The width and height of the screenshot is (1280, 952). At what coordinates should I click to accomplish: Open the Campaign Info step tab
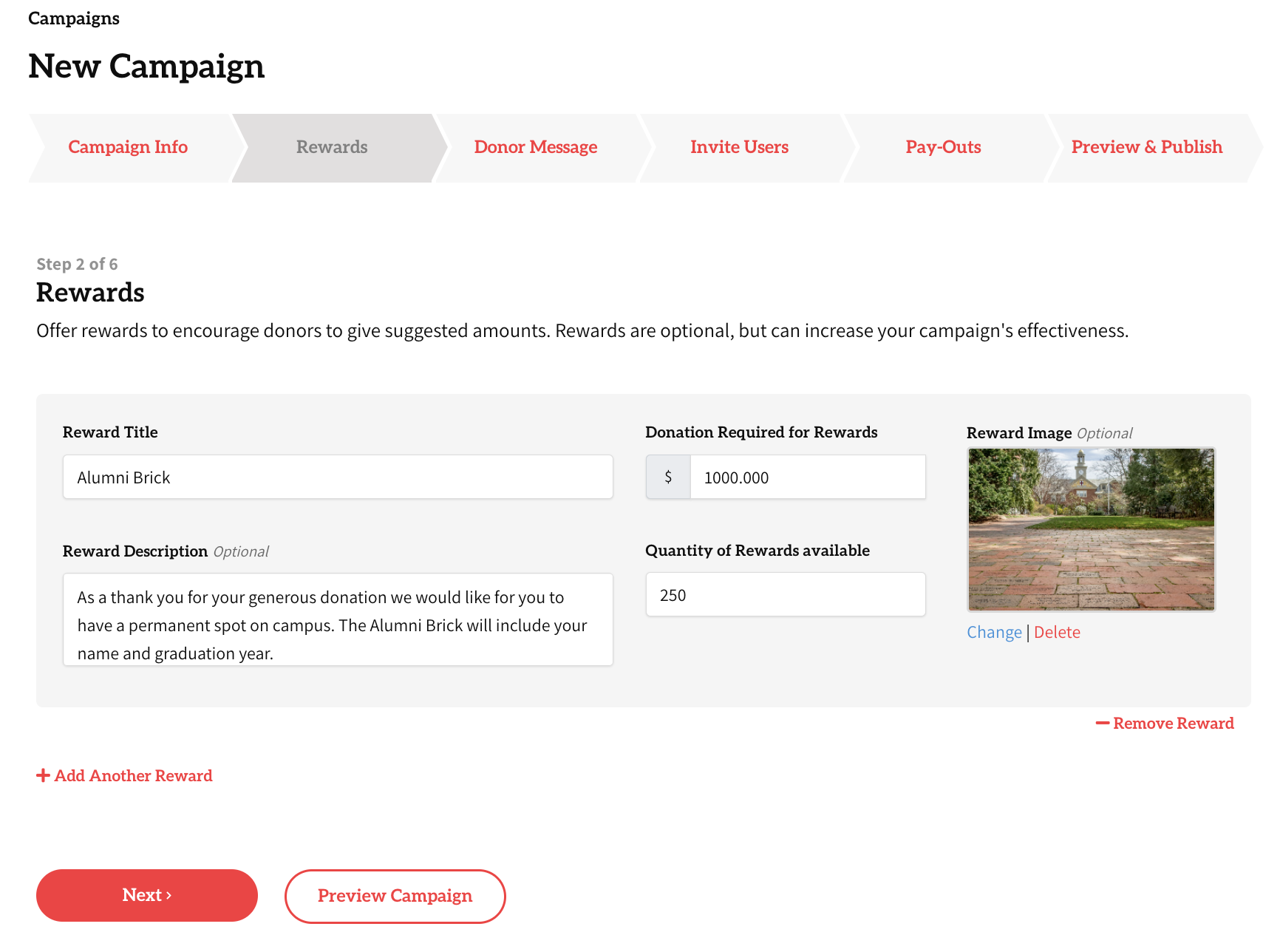tap(128, 147)
